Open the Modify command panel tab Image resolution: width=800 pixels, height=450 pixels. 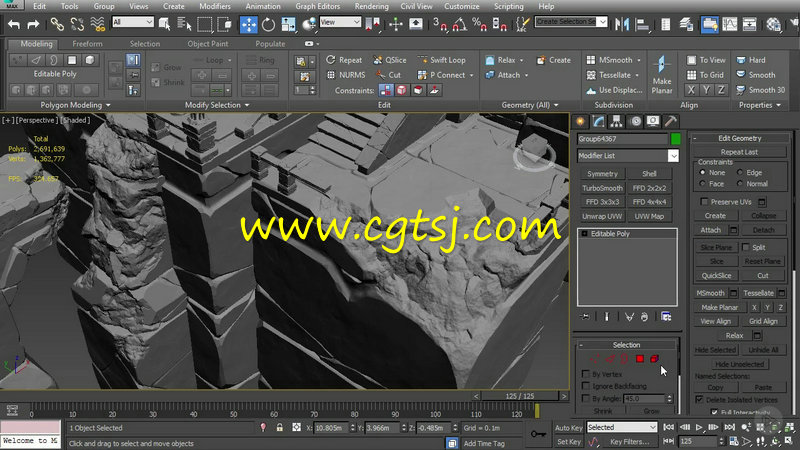click(598, 121)
